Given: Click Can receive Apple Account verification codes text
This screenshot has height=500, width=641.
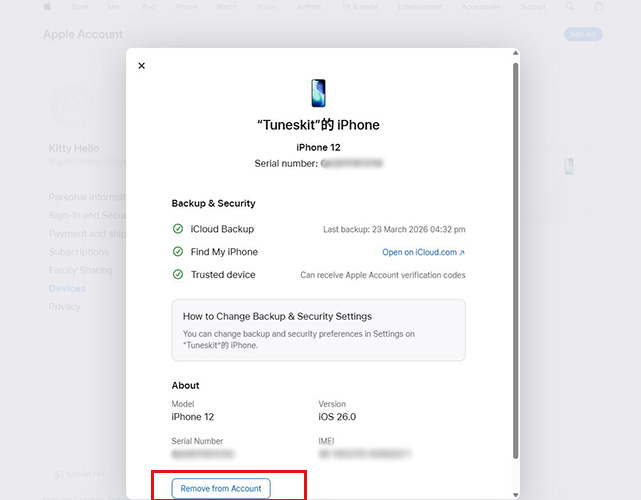Looking at the screenshot, I should click(x=383, y=275).
